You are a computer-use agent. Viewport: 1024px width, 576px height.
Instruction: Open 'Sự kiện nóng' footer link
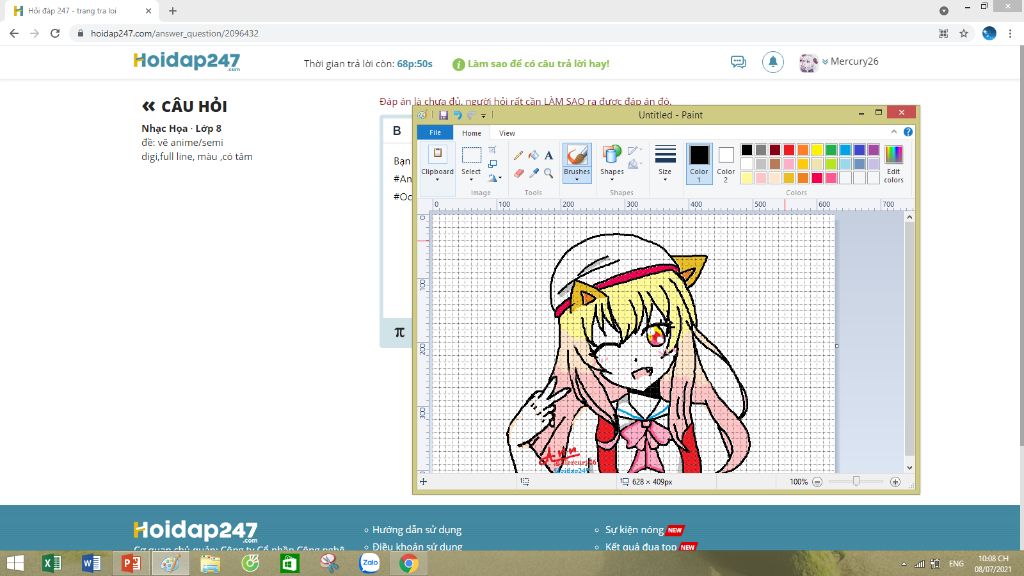[x=634, y=530]
